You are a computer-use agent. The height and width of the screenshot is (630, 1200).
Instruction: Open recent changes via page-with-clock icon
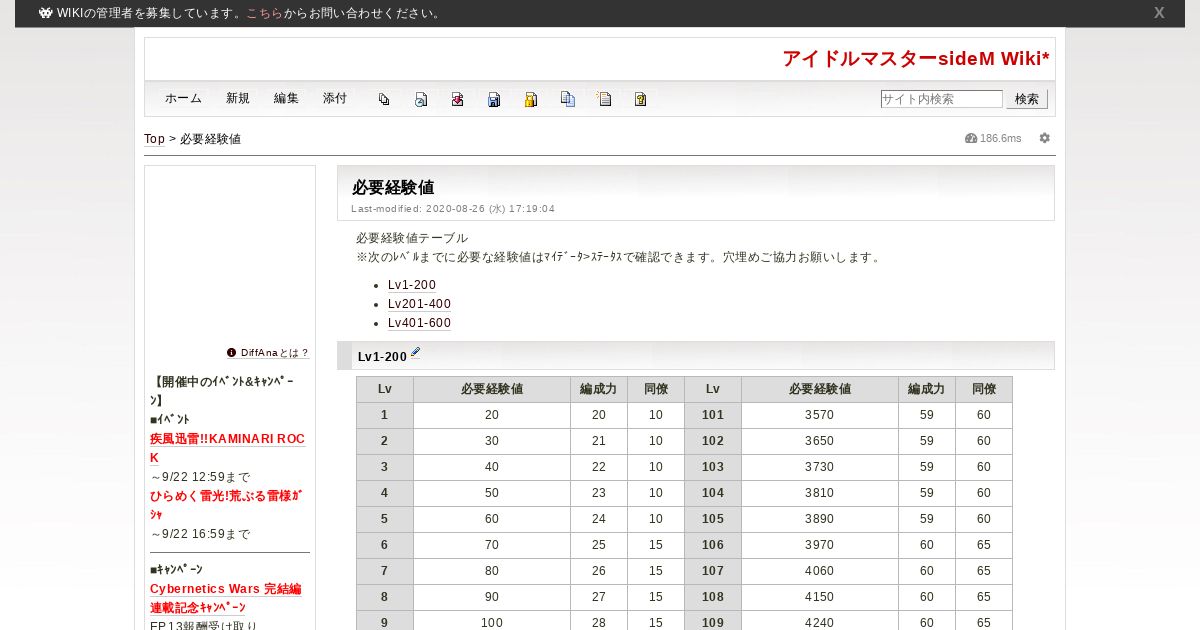pos(421,99)
